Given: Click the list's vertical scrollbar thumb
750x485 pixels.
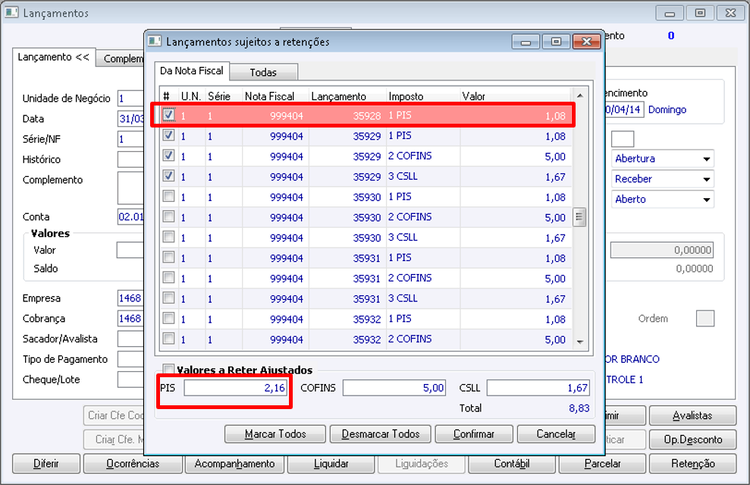Looking at the screenshot, I should 580,217.
